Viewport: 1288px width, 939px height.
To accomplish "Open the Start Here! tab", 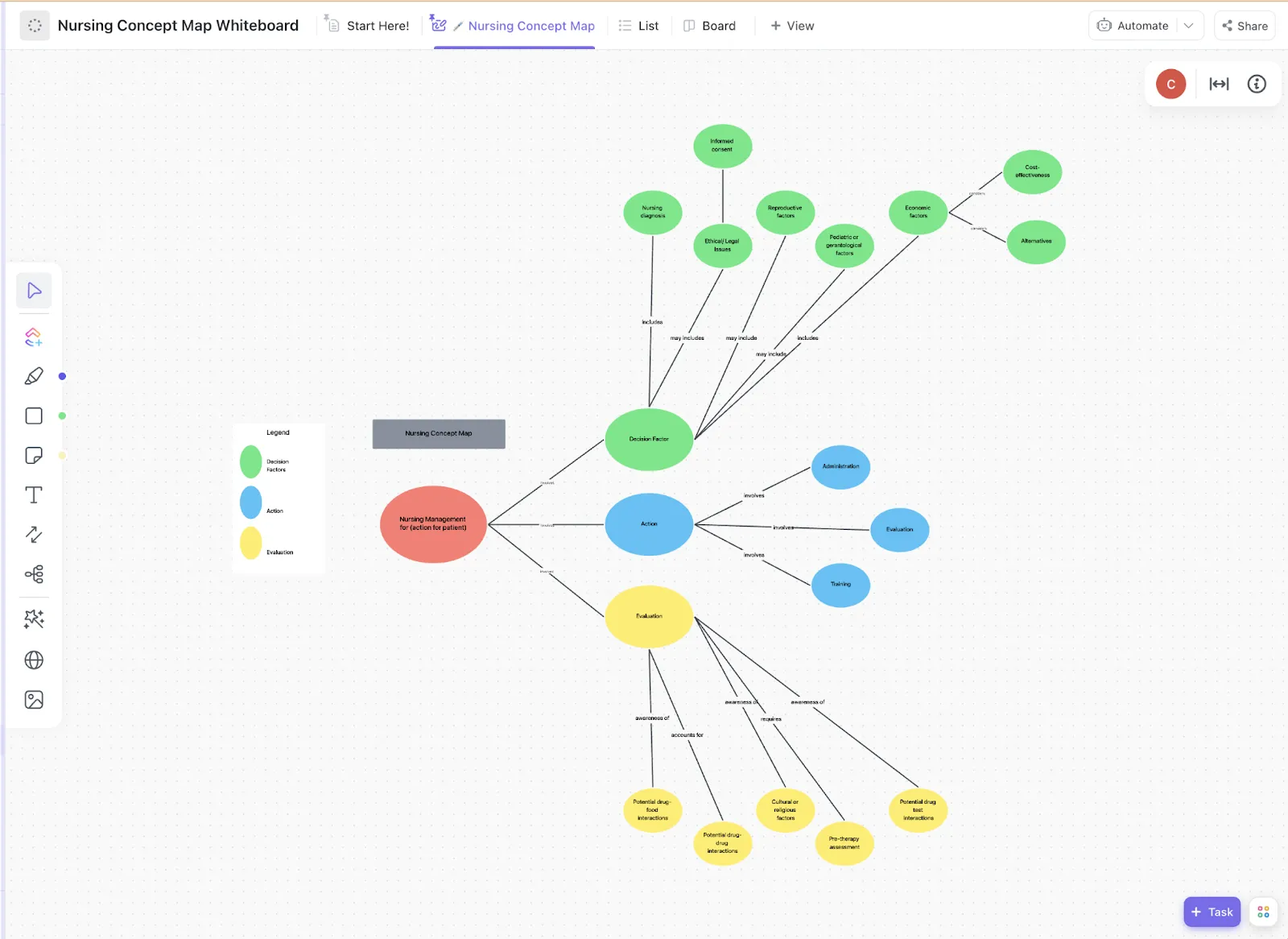I will [x=367, y=26].
